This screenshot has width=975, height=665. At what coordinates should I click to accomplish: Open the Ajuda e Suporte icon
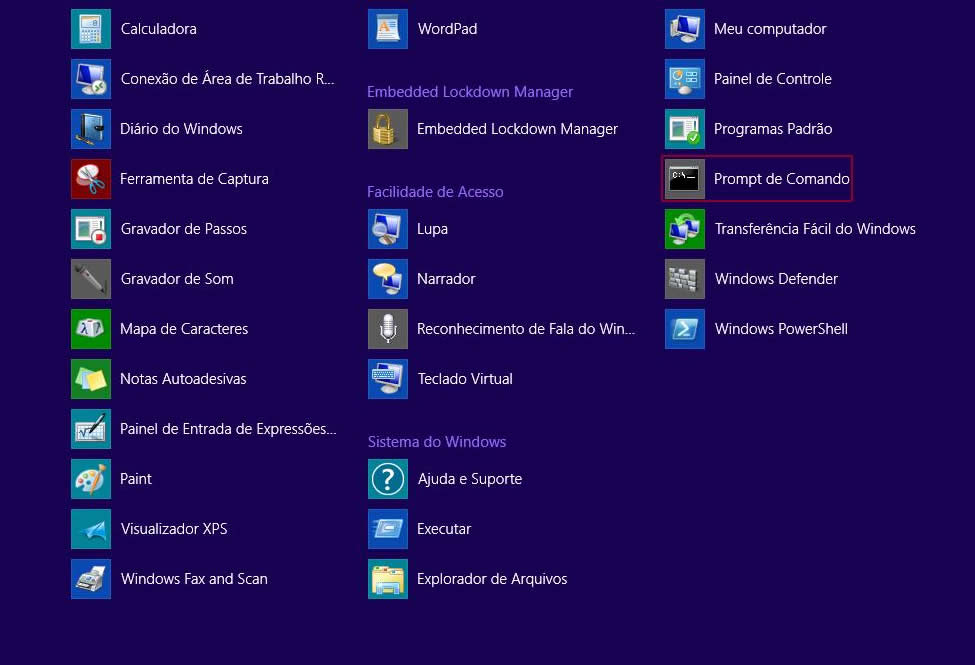388,479
